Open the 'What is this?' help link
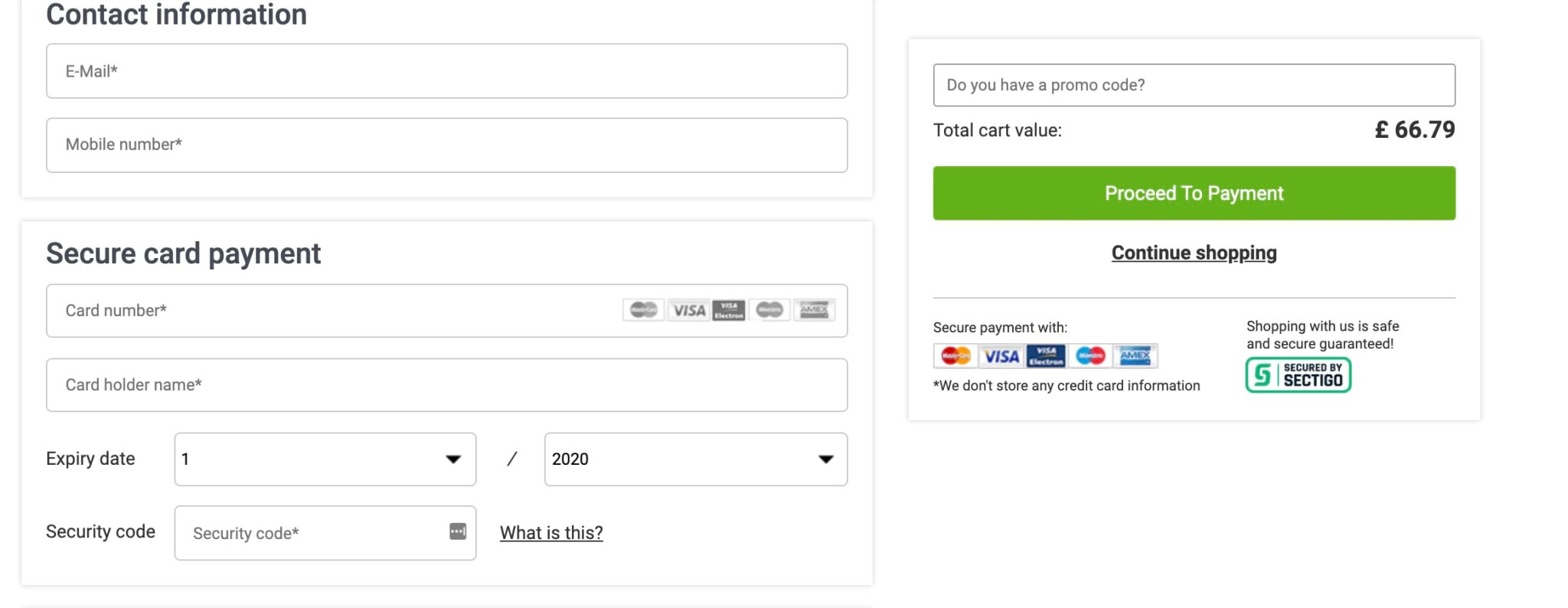Screen dimensions: 1568x608 (x=551, y=533)
